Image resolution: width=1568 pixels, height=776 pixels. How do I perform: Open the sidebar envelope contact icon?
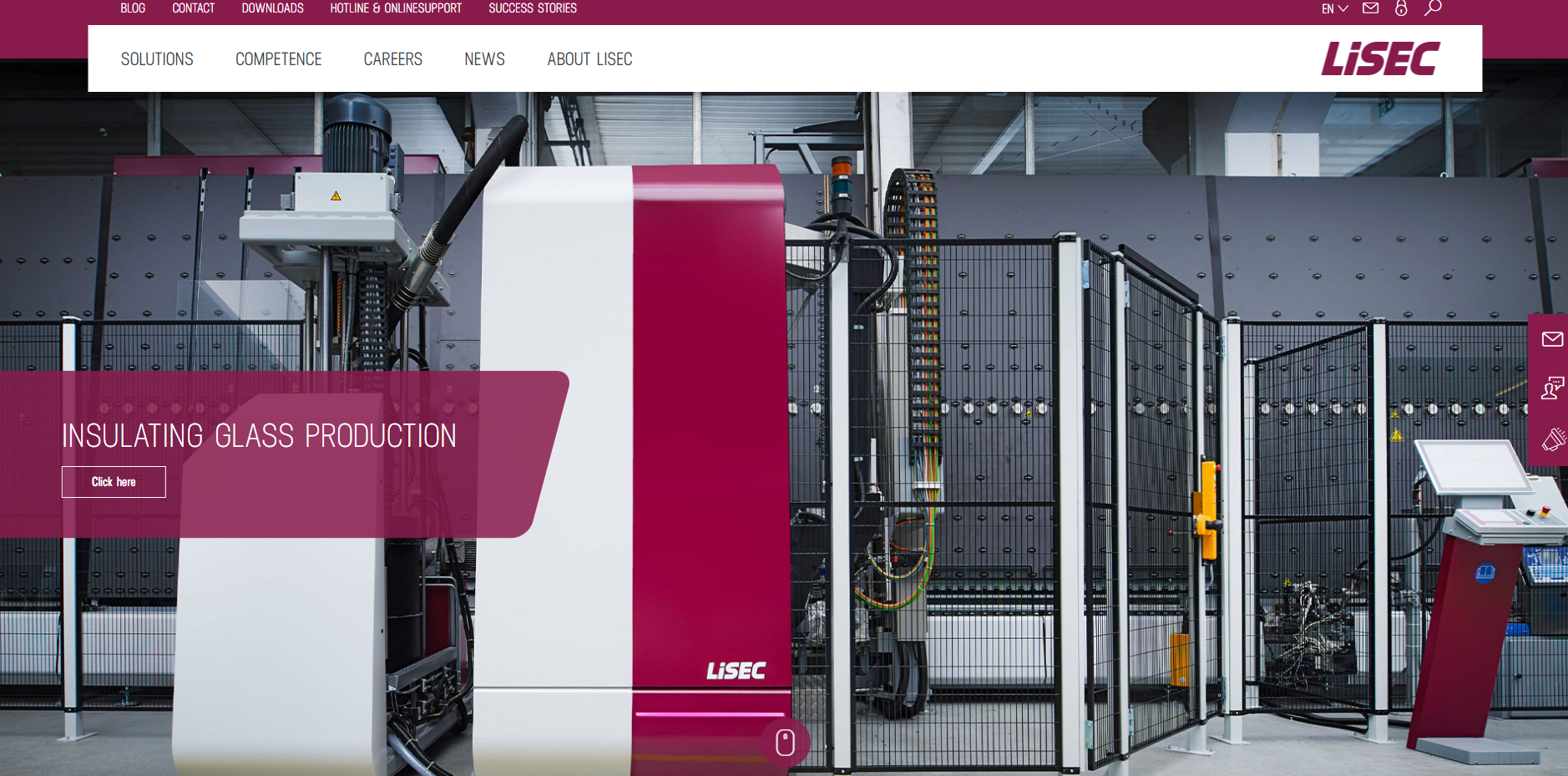coord(1551,339)
